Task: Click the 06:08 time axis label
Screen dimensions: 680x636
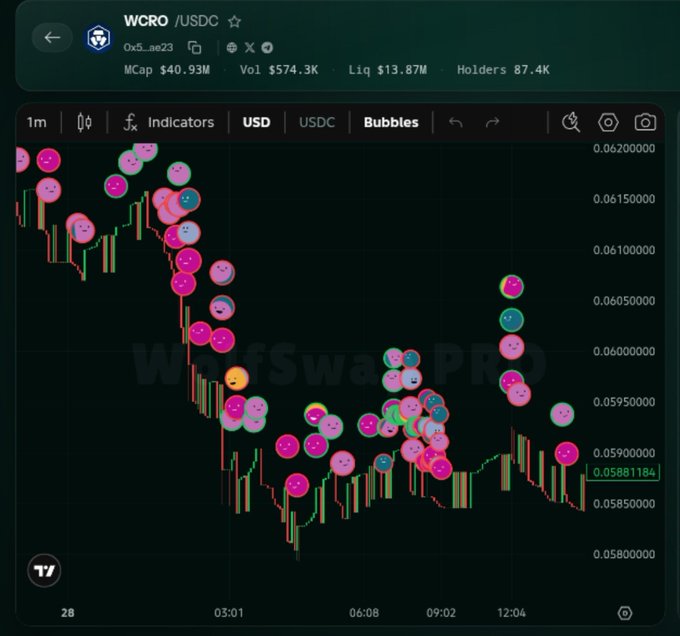Action: [x=364, y=613]
